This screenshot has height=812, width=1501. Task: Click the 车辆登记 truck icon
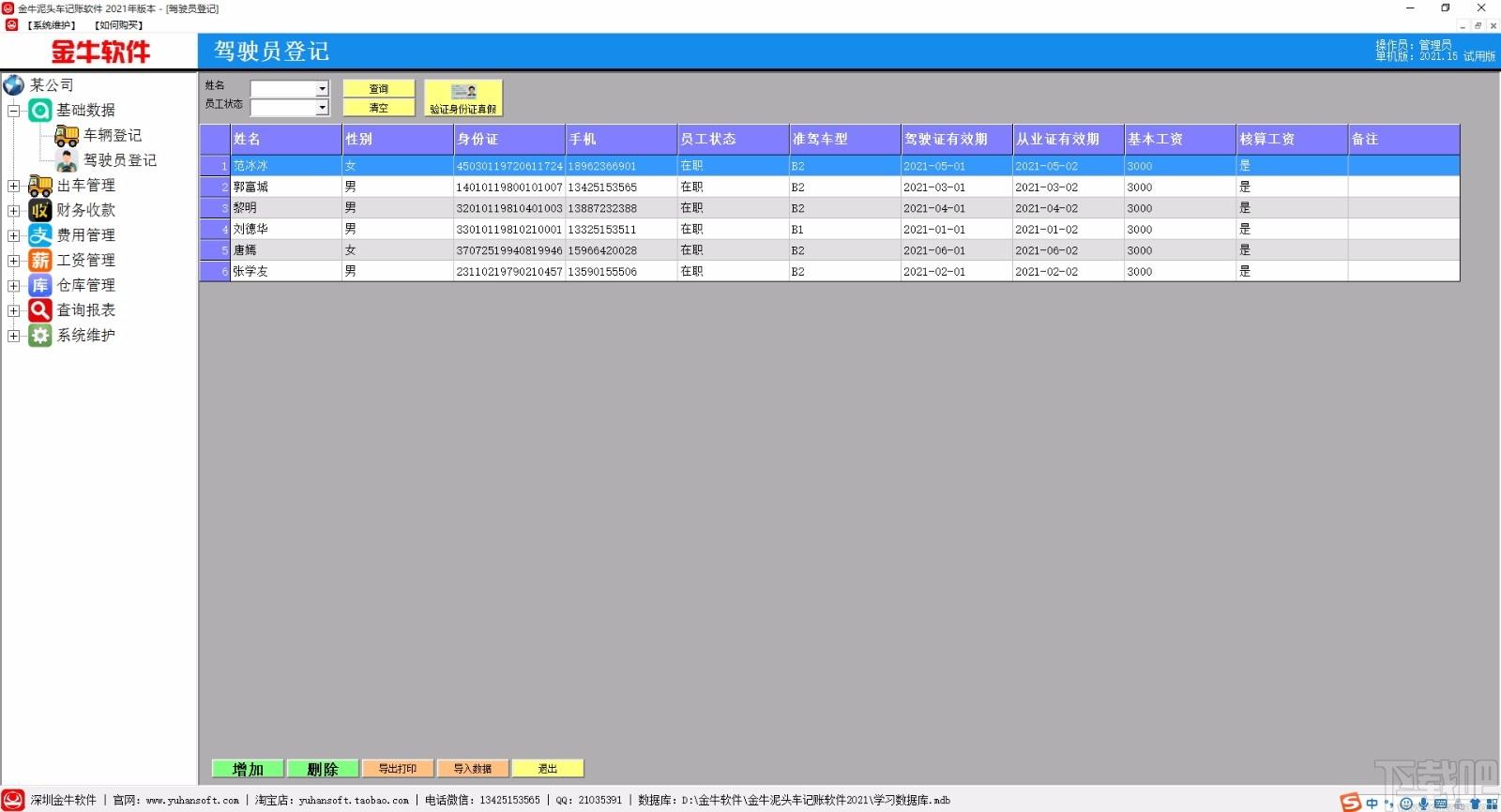point(67,136)
